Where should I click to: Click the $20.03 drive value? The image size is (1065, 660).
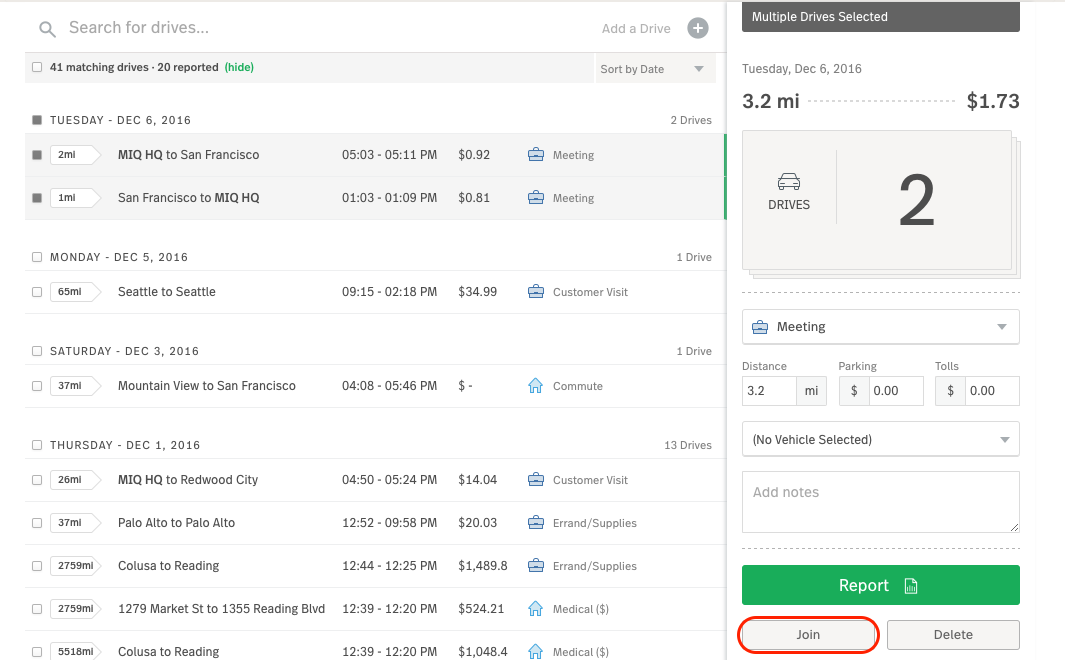477,523
